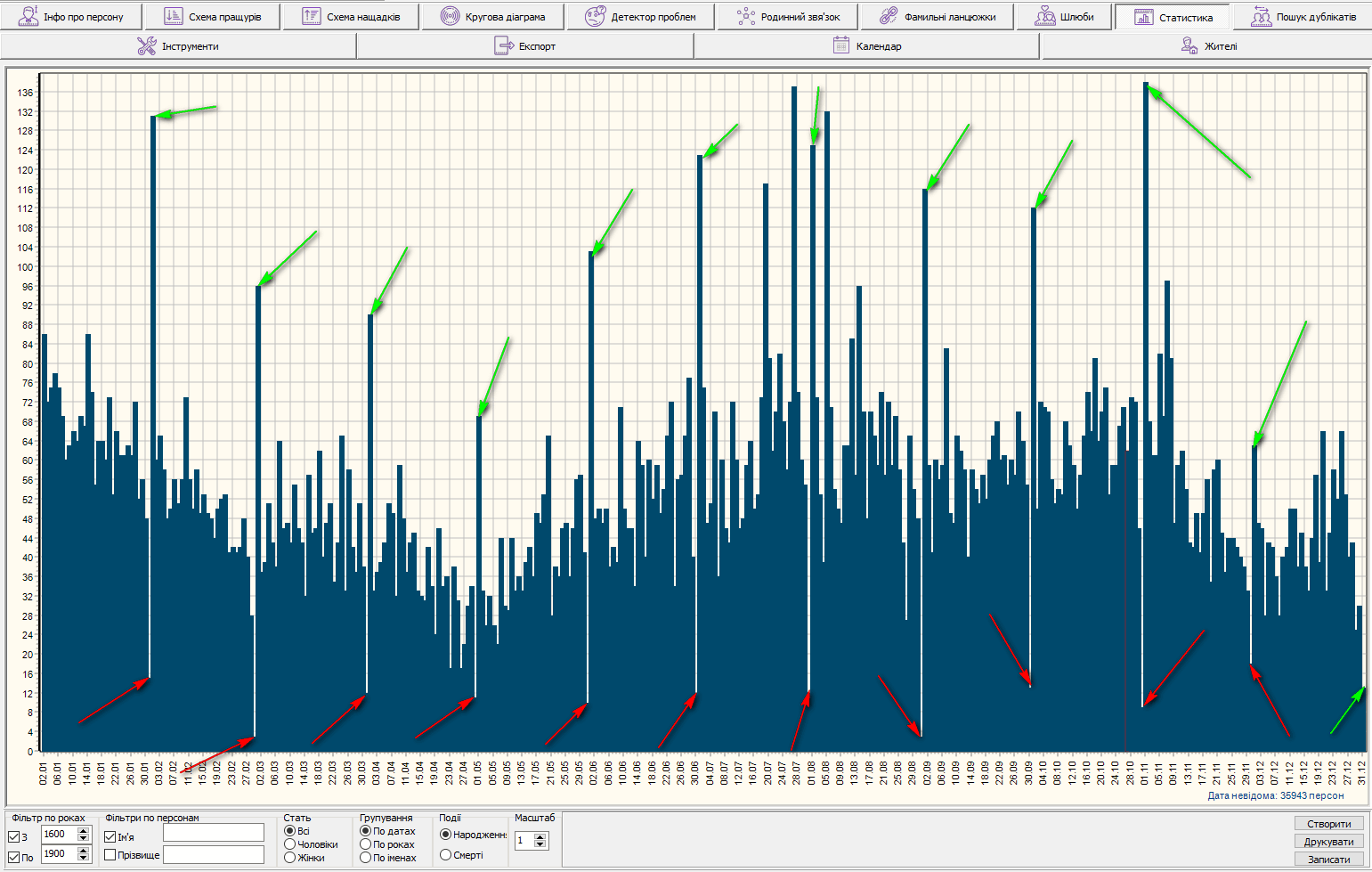Open the 'Родинний зв'язок' family relation icon
The width and height of the screenshot is (1372, 872).
[746, 16]
